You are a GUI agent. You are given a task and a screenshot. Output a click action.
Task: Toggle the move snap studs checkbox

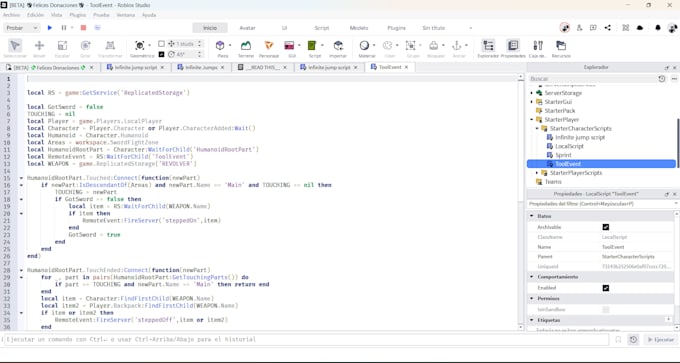161,44
